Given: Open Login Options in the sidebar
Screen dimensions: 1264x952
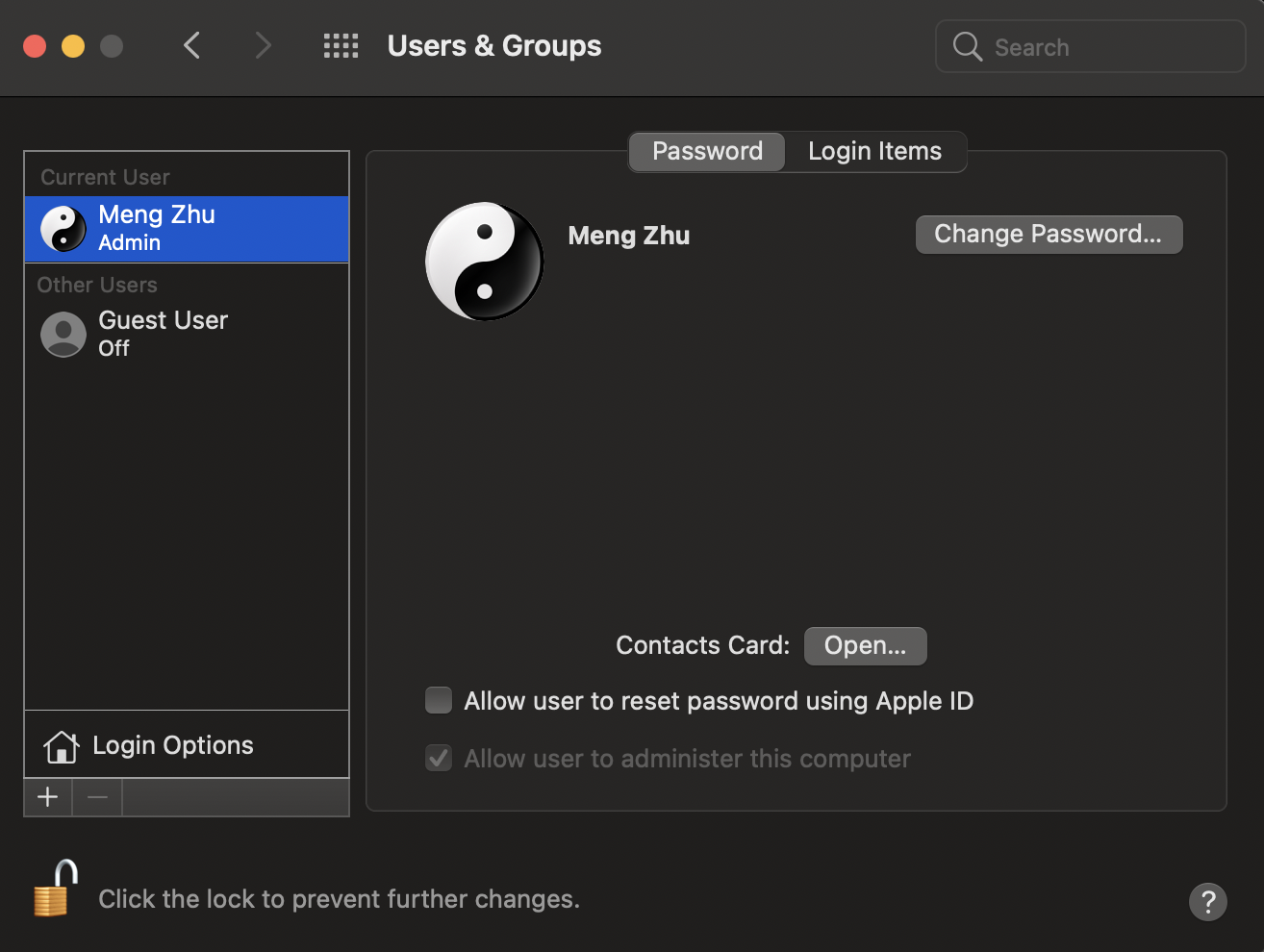Looking at the screenshot, I should click(173, 745).
